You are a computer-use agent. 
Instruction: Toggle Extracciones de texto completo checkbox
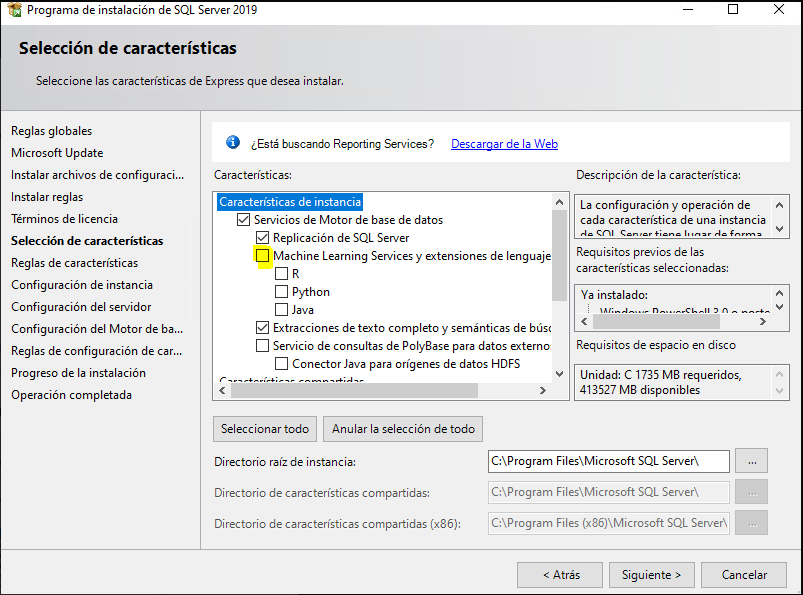pos(262,328)
